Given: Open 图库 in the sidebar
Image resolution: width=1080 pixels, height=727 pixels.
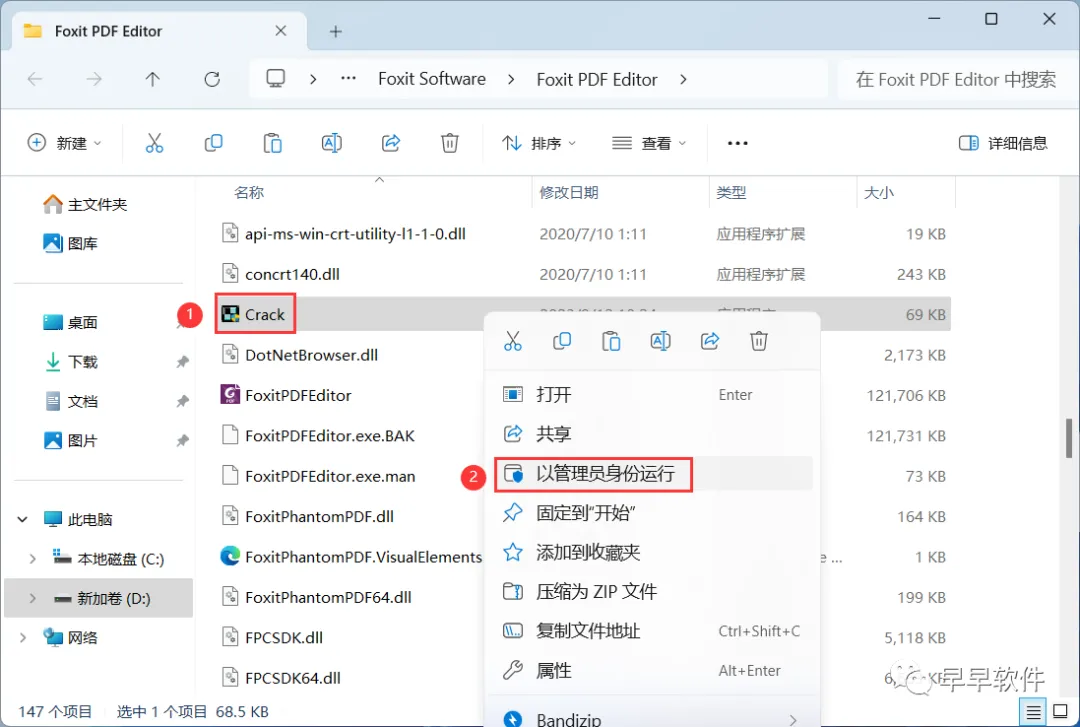Looking at the screenshot, I should coord(70,243).
